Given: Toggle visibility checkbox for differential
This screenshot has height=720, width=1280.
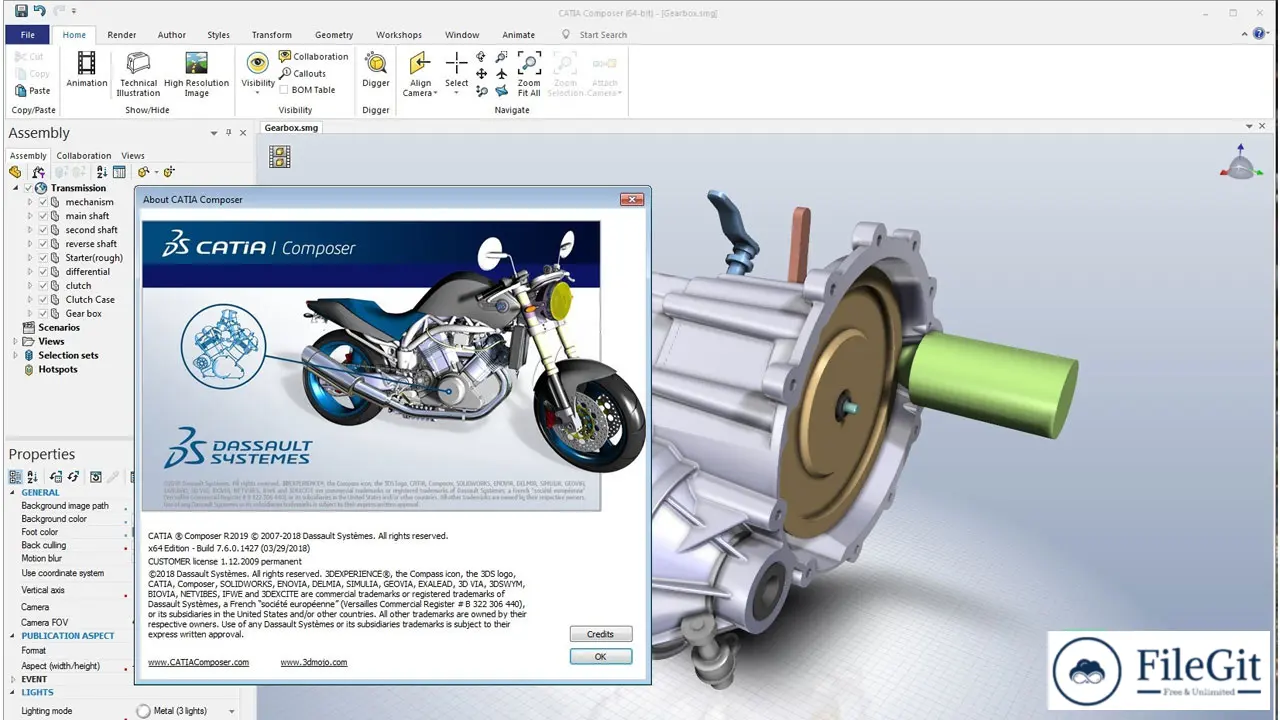Looking at the screenshot, I should click(43, 272).
